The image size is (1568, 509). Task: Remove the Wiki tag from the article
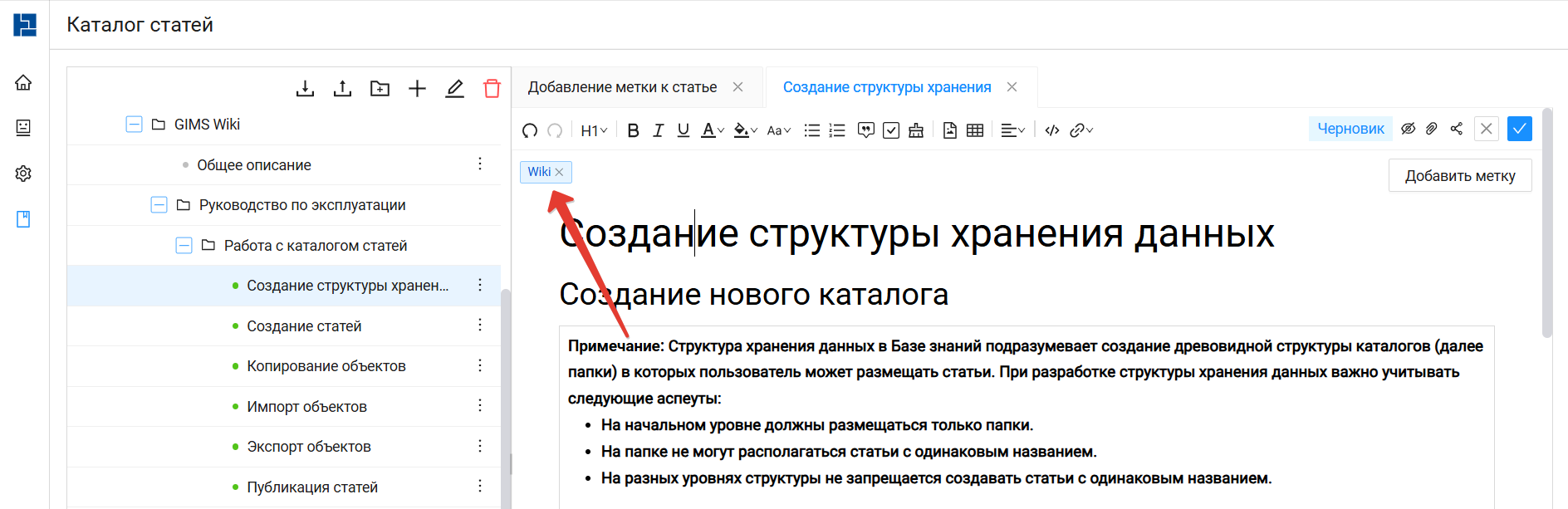(559, 172)
